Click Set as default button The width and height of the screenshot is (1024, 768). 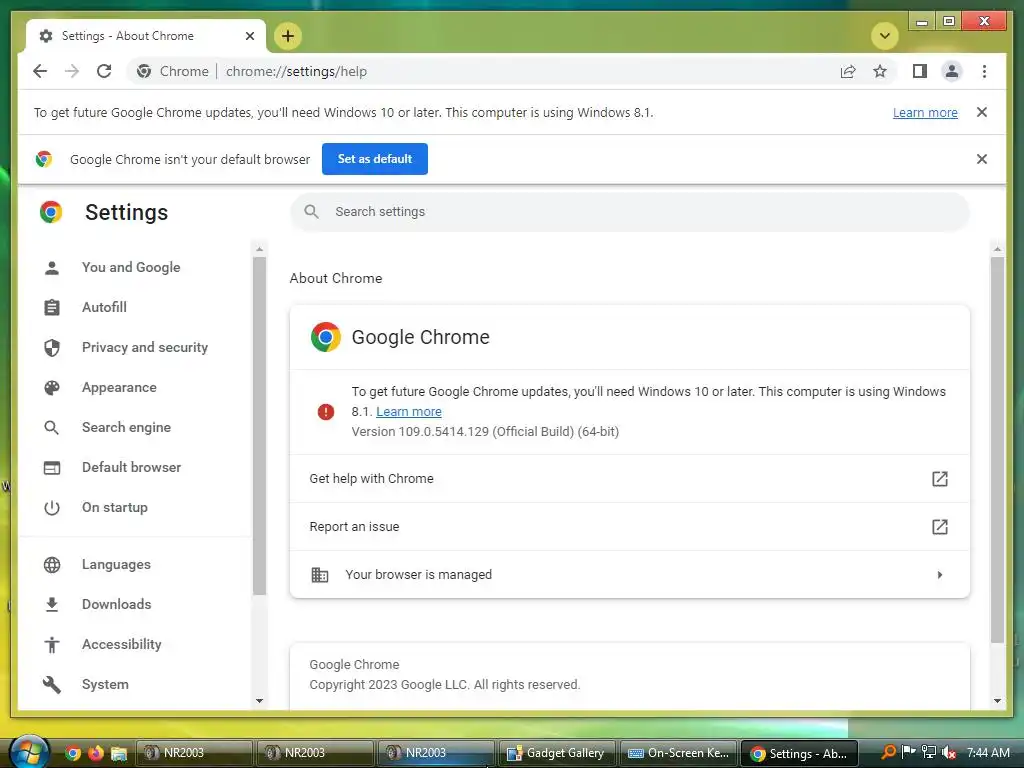tap(375, 159)
